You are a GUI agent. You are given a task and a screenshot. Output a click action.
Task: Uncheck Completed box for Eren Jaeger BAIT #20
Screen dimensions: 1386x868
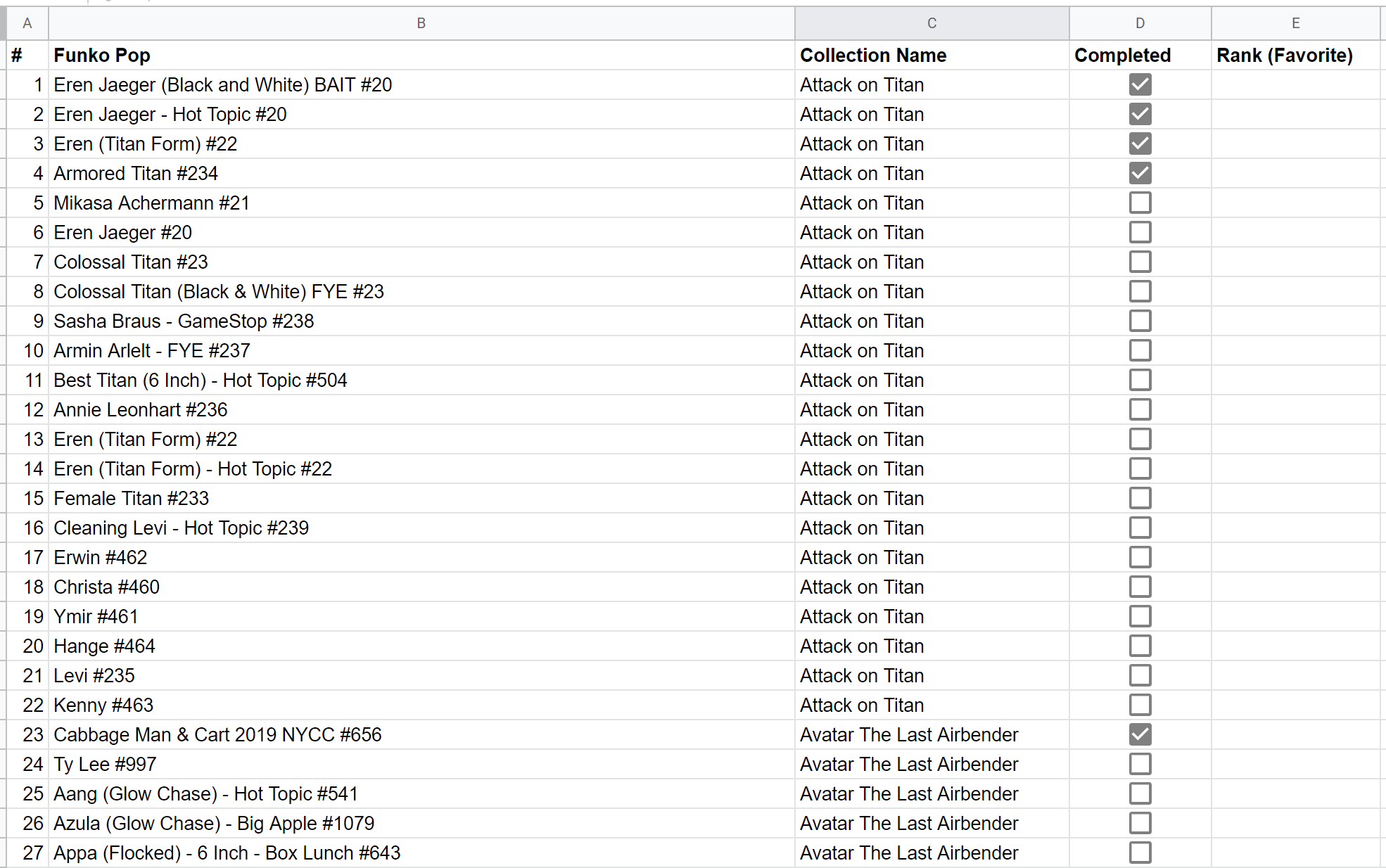1140,84
